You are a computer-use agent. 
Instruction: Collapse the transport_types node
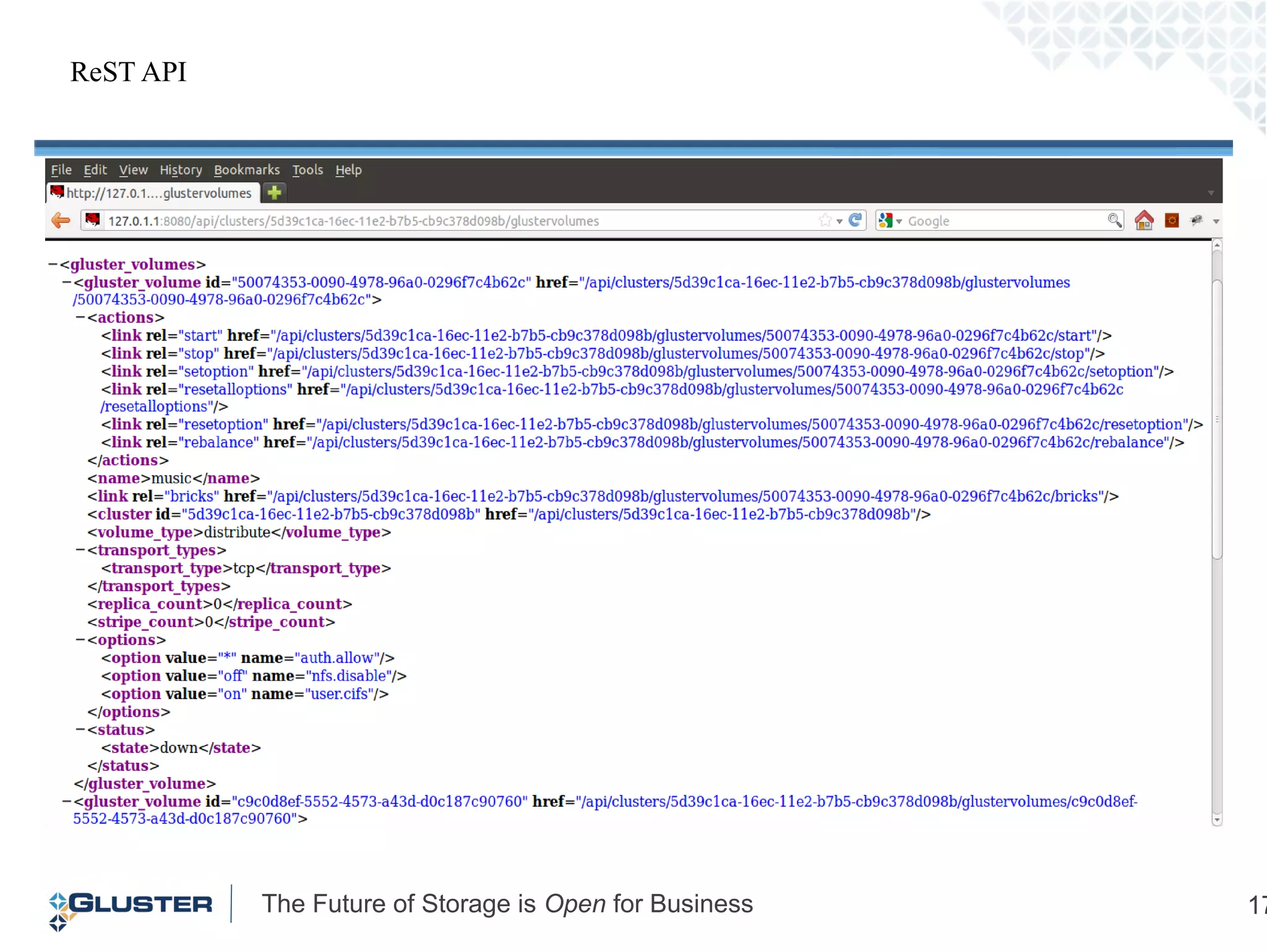click(x=80, y=551)
